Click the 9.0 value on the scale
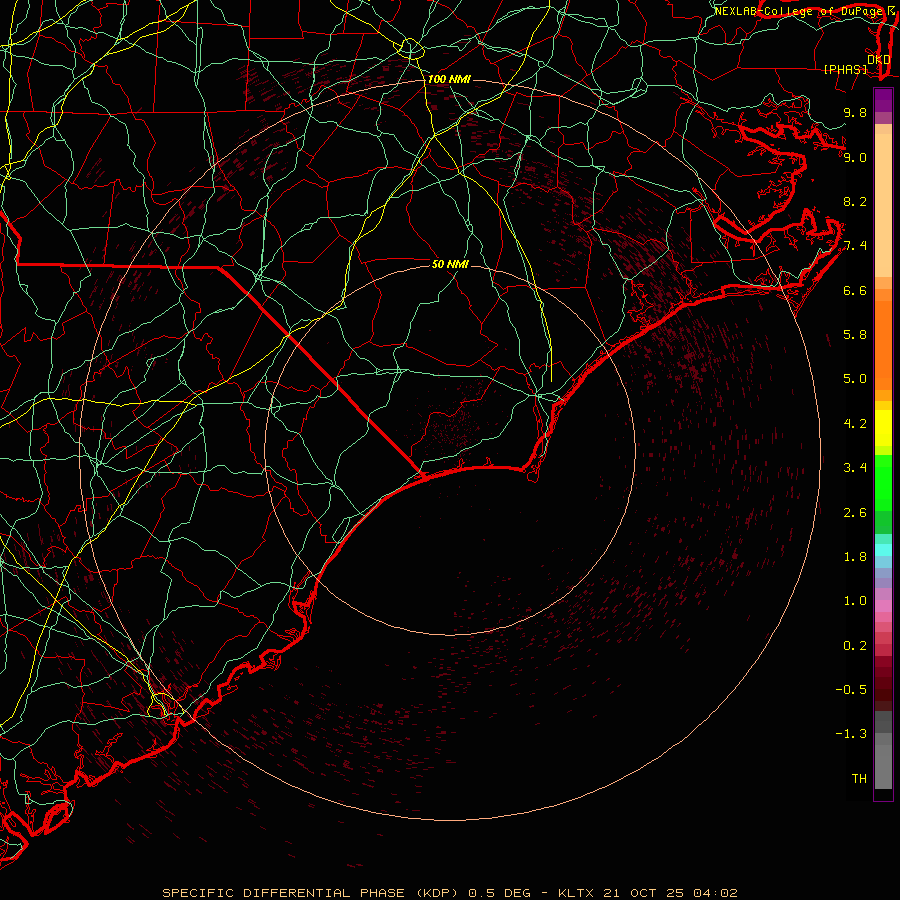This screenshot has height=900, width=900. [855, 157]
